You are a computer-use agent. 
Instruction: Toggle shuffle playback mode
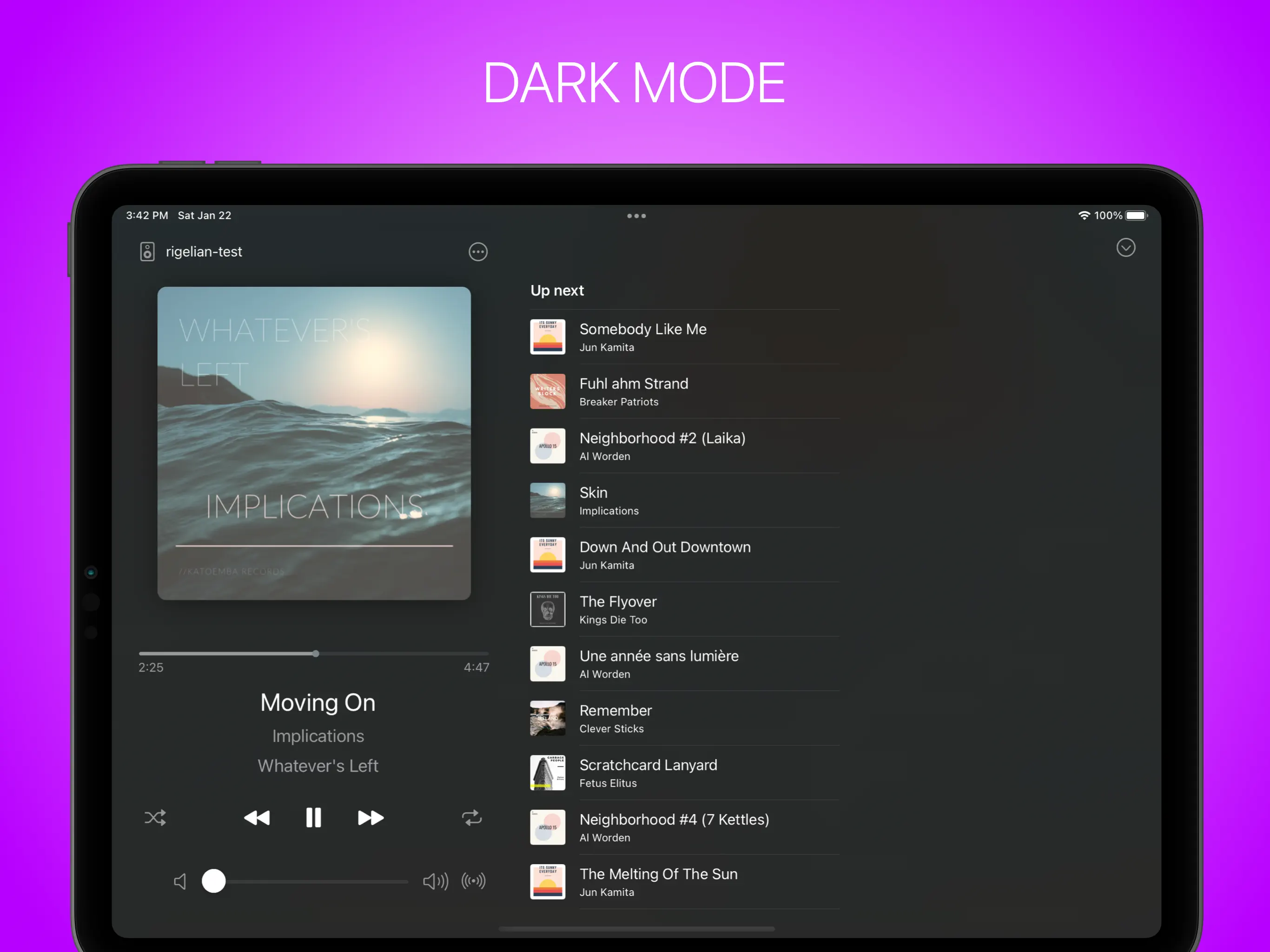tap(155, 818)
